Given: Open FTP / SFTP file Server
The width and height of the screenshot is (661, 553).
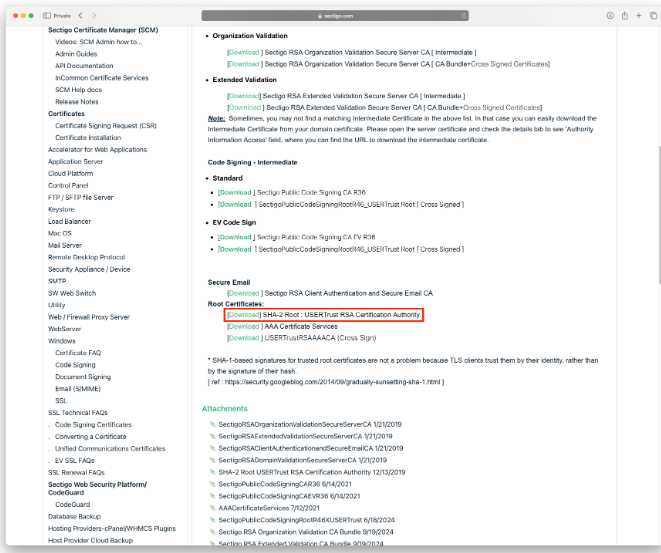Looking at the screenshot, I should click(x=81, y=198).
